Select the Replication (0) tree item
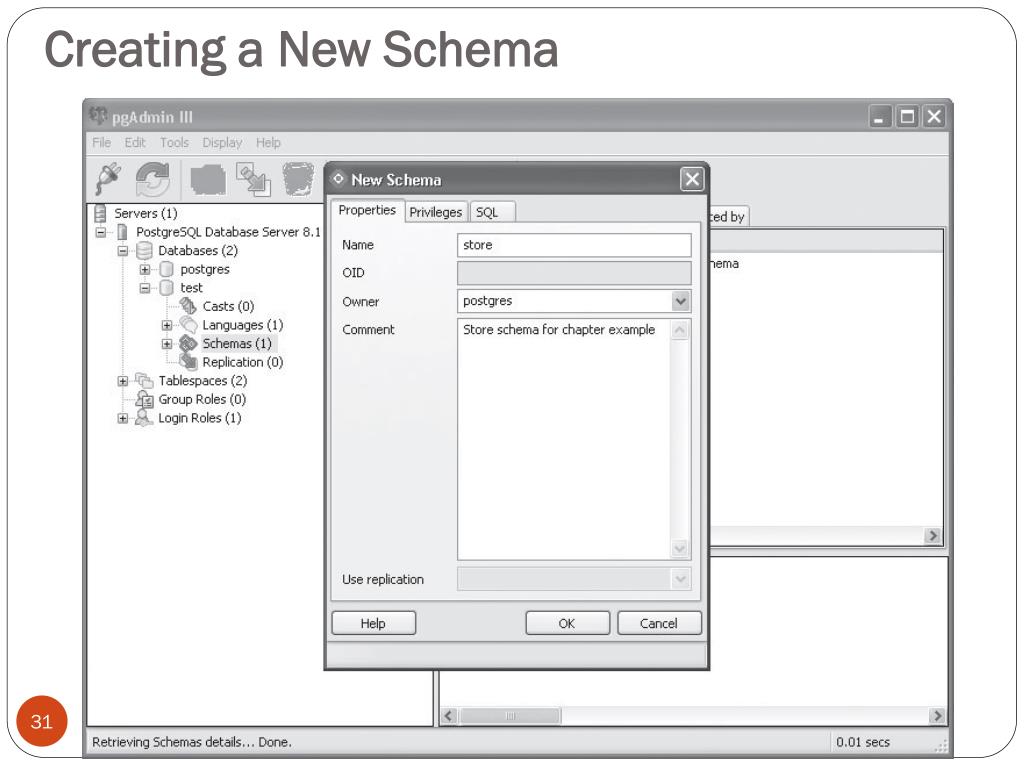 click(242, 362)
